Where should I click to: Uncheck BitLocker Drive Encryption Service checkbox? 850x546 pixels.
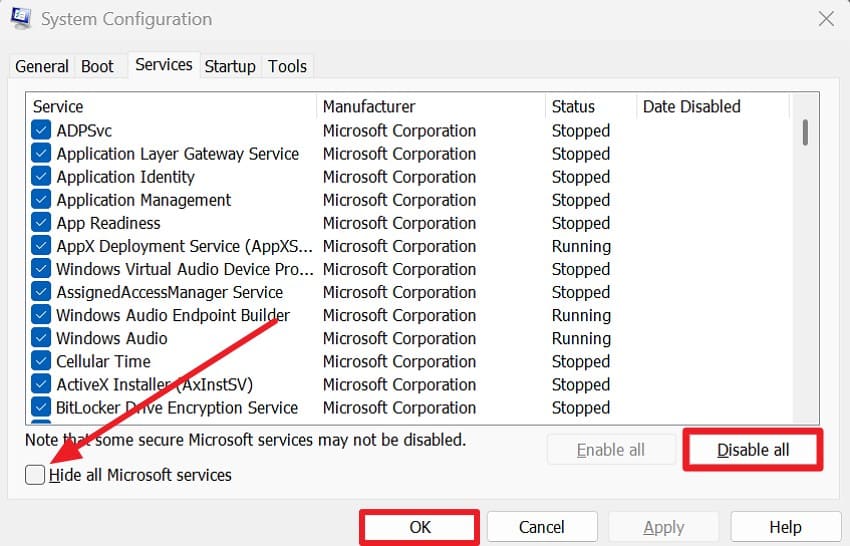pyautogui.click(x=41, y=407)
